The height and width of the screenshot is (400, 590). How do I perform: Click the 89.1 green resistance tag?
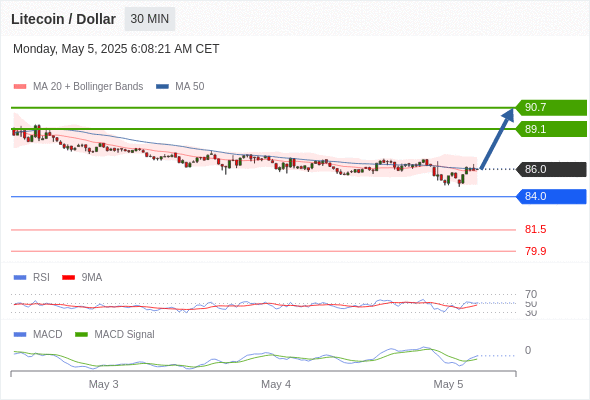551,129
